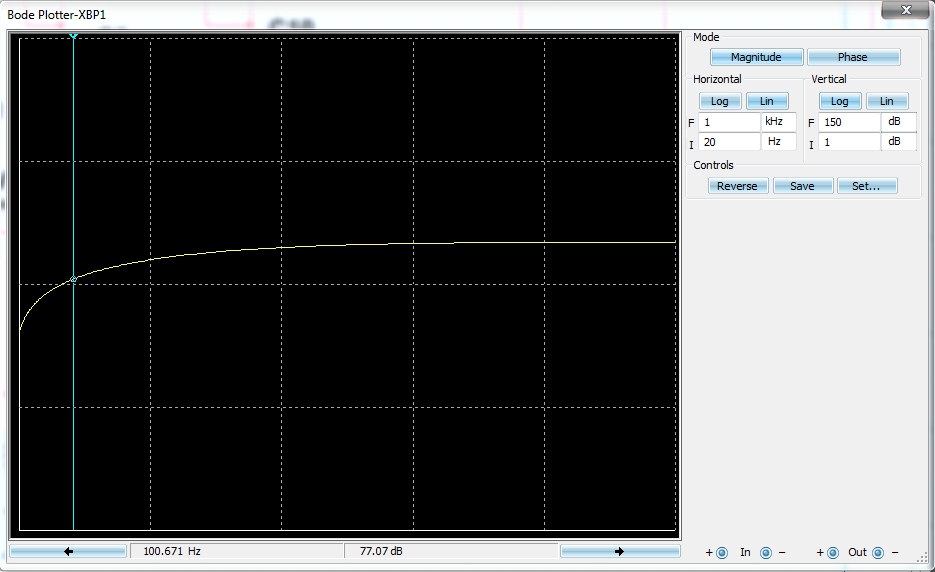Click the In positive terminal
The width and height of the screenshot is (935, 572).
pyautogui.click(x=722, y=553)
